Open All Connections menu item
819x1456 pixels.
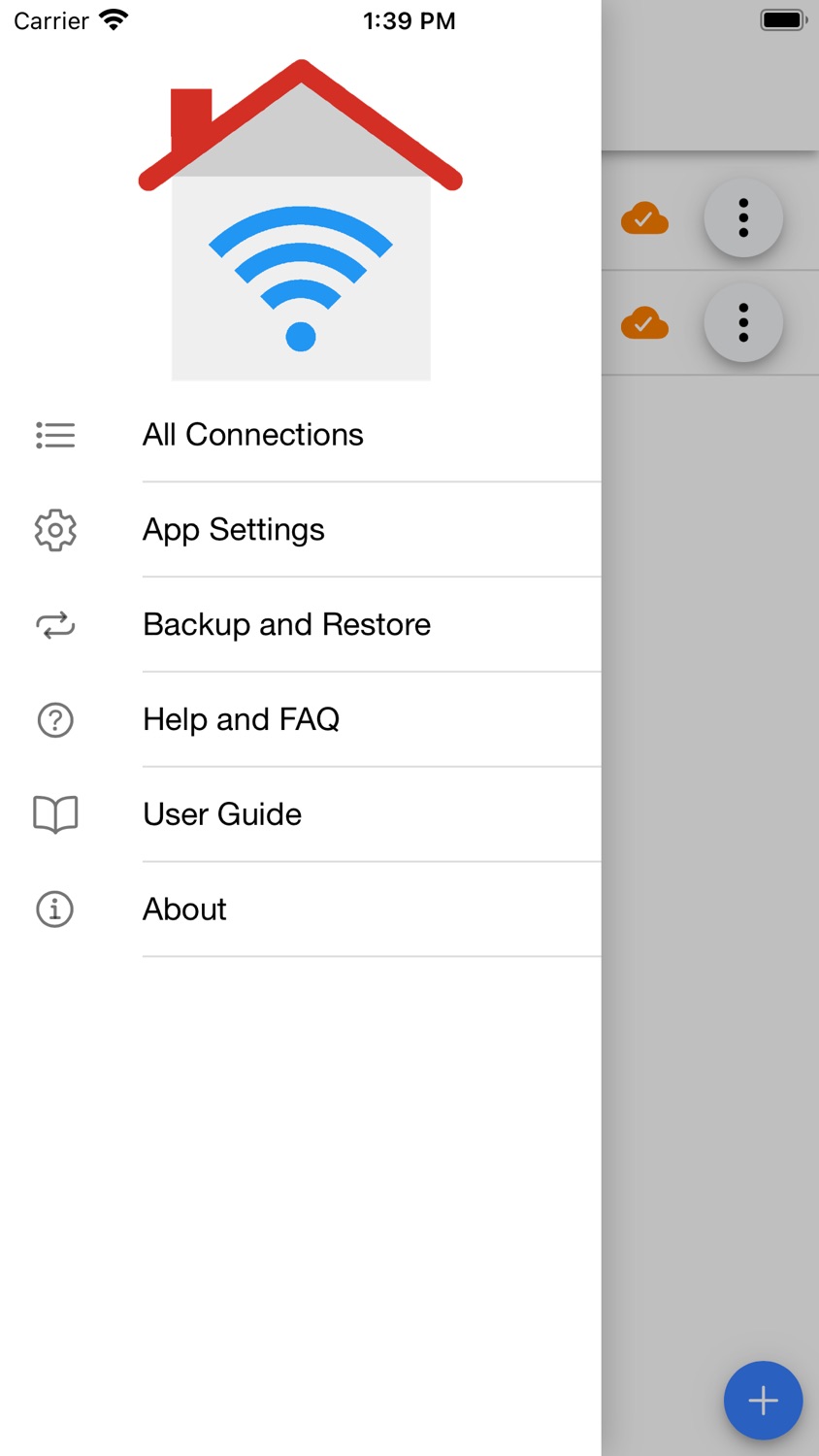click(x=301, y=435)
